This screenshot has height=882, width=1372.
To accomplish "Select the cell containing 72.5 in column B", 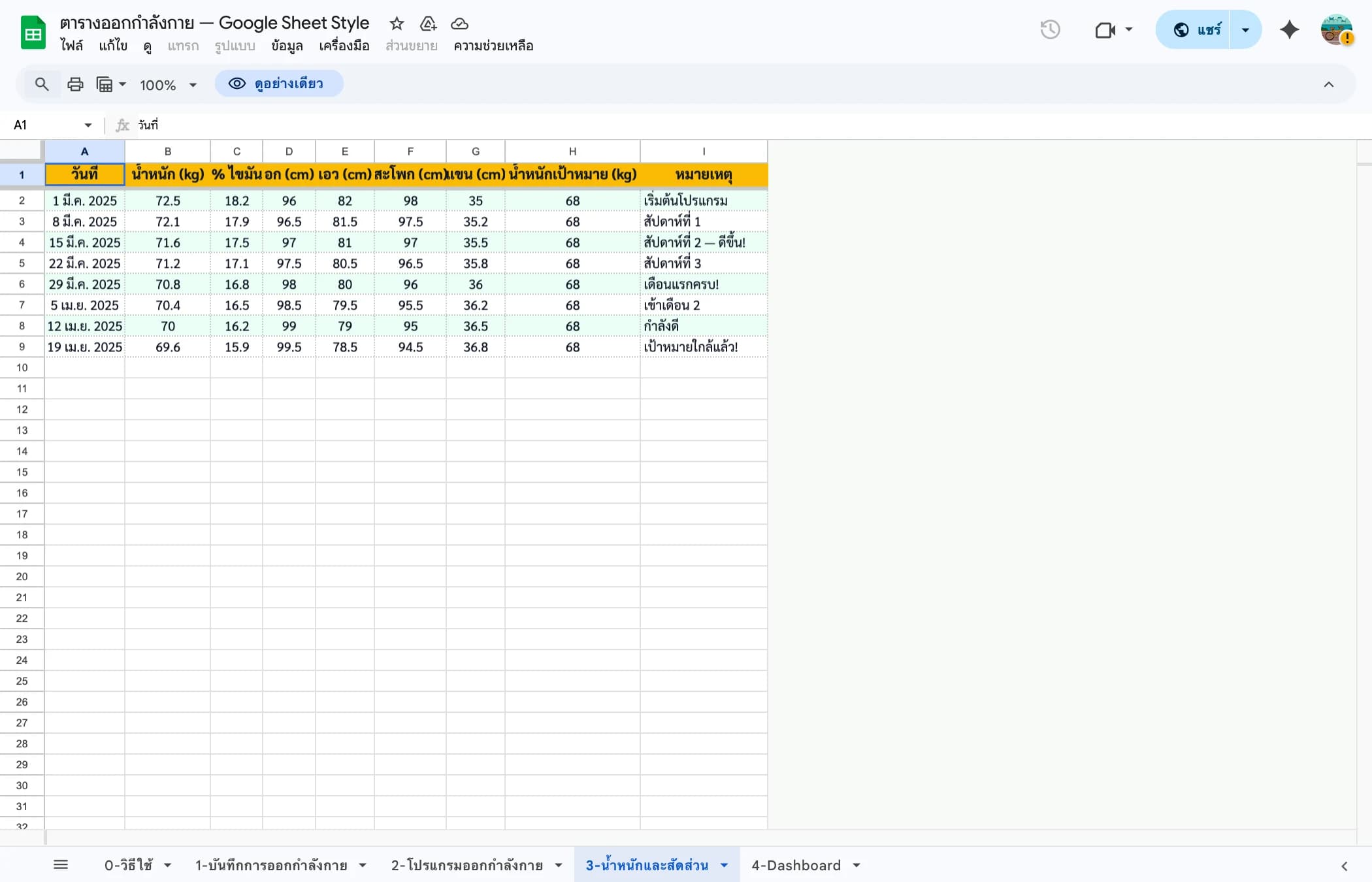I will point(168,201).
